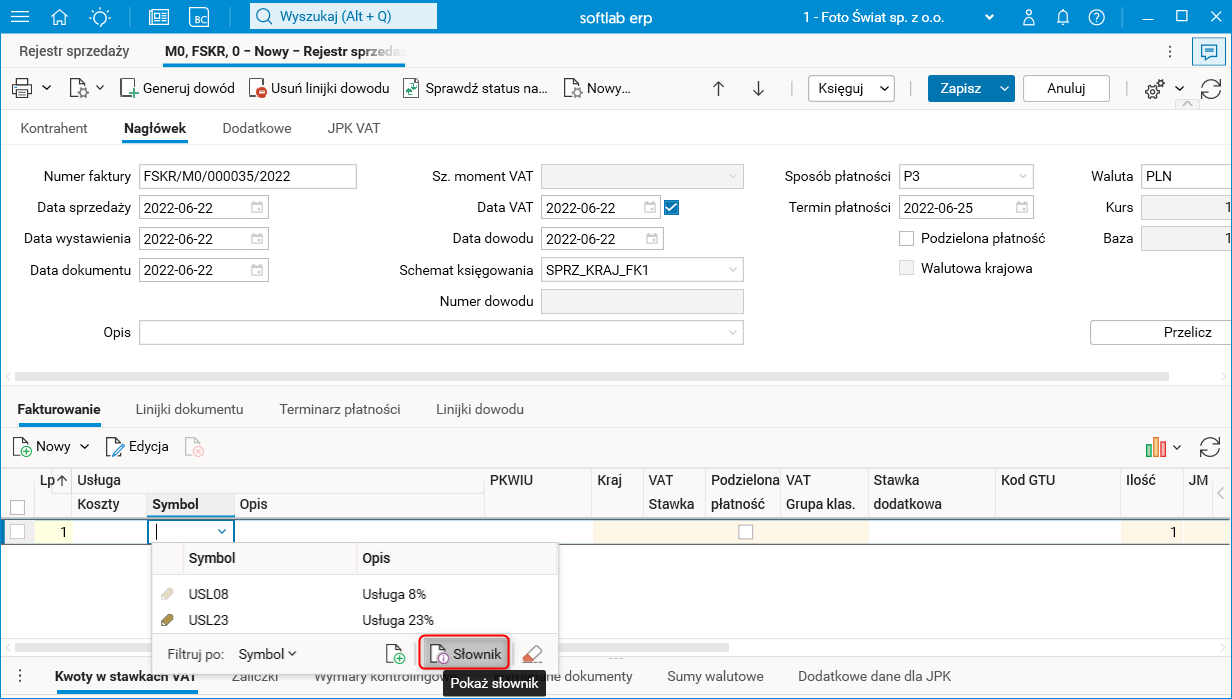Image resolution: width=1232 pixels, height=699 pixels.
Task: Click the Słownik button
Action: 465,654
